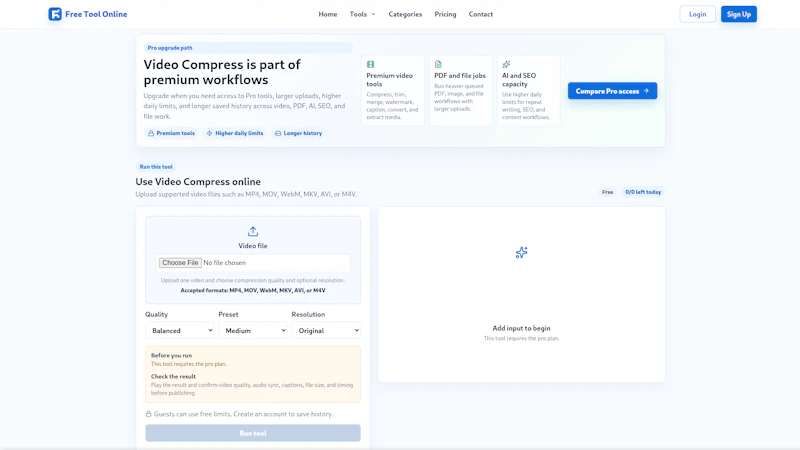Open the Preset dropdown set to Medium

point(253,331)
